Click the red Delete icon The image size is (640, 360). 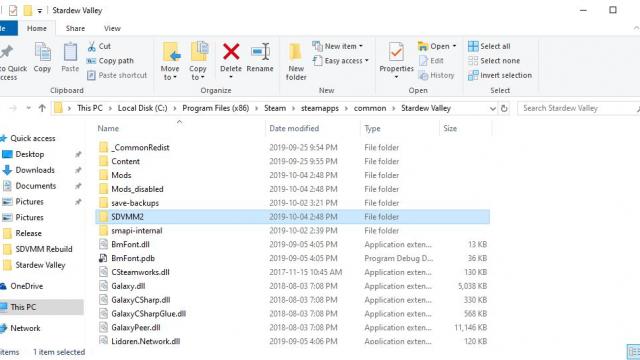point(231,52)
